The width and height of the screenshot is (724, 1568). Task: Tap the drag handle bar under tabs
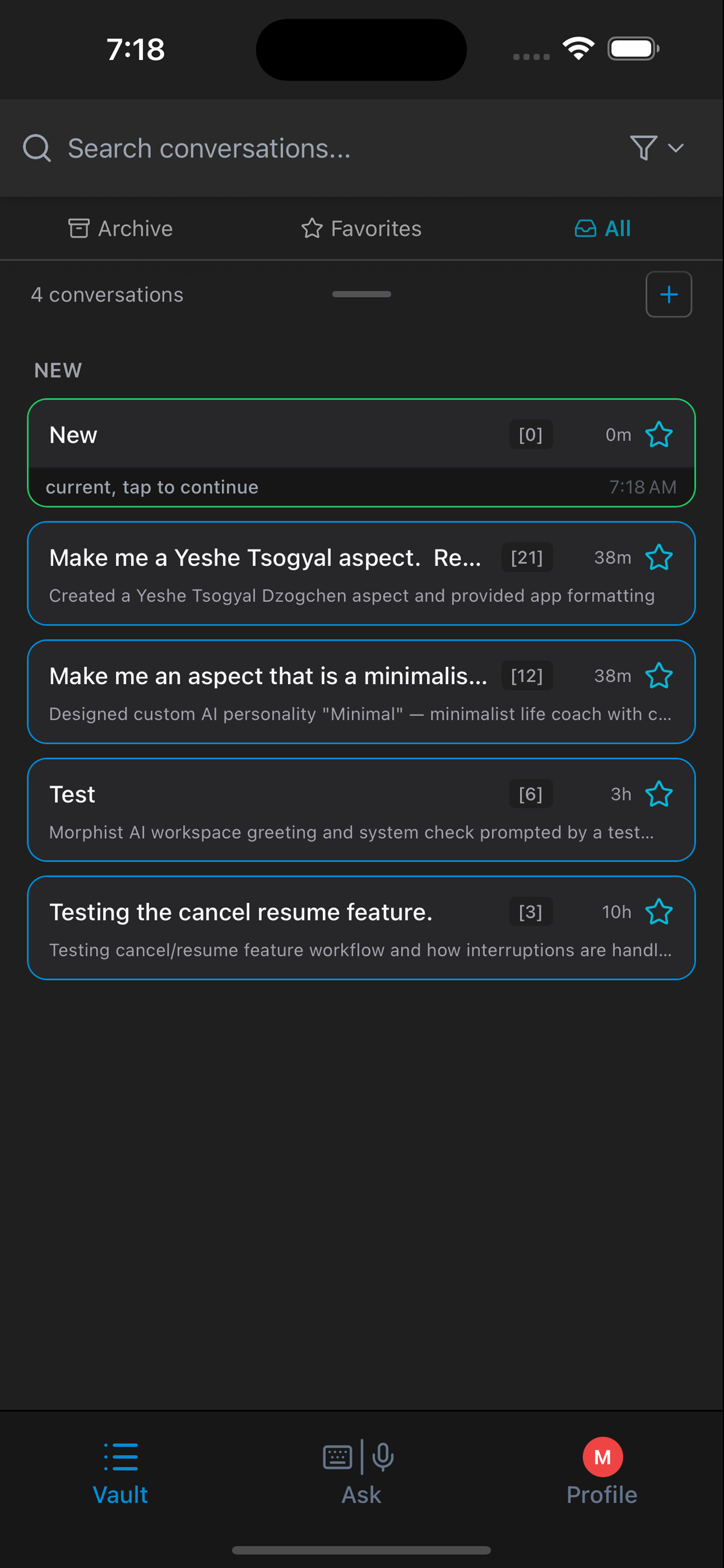click(361, 295)
